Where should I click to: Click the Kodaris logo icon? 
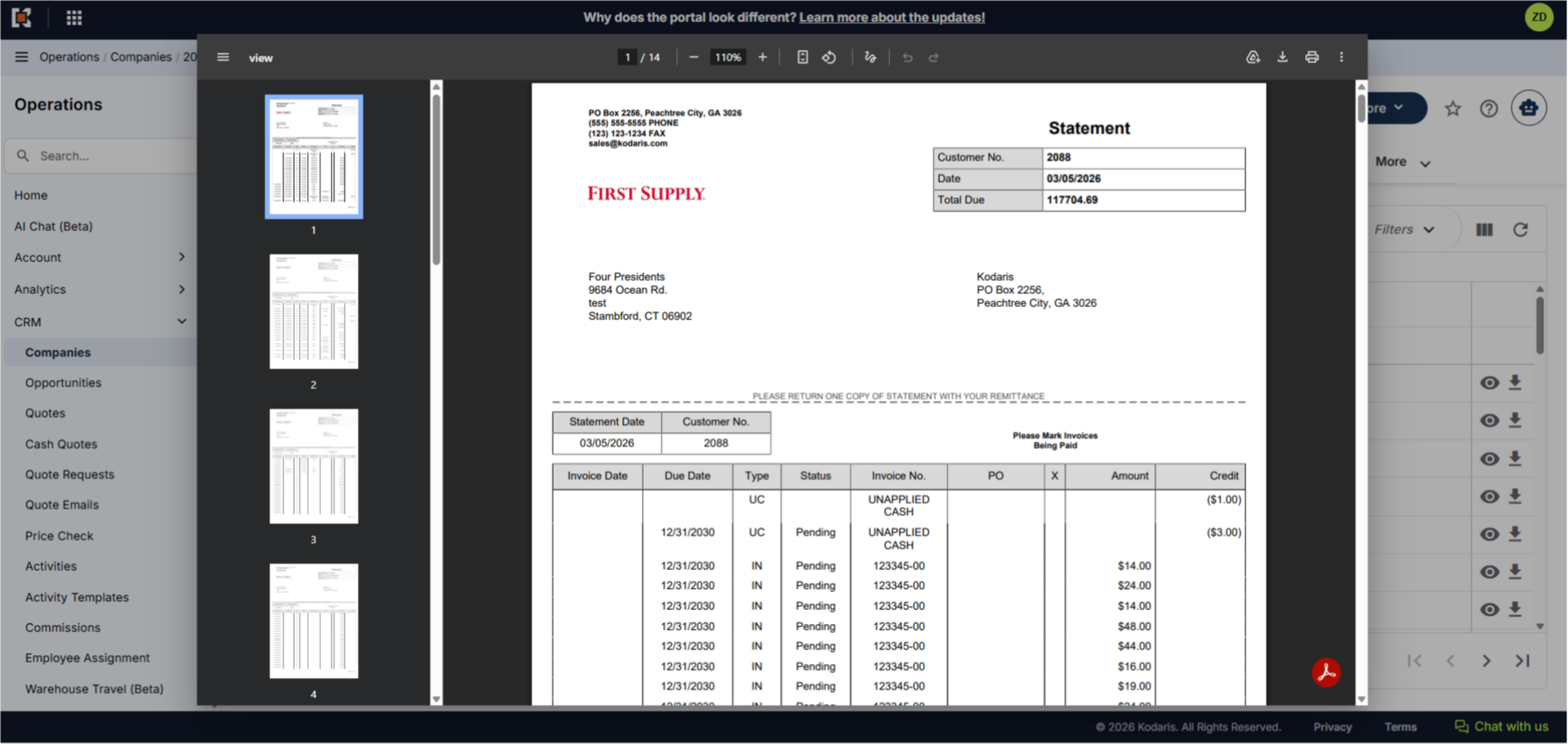(x=21, y=17)
